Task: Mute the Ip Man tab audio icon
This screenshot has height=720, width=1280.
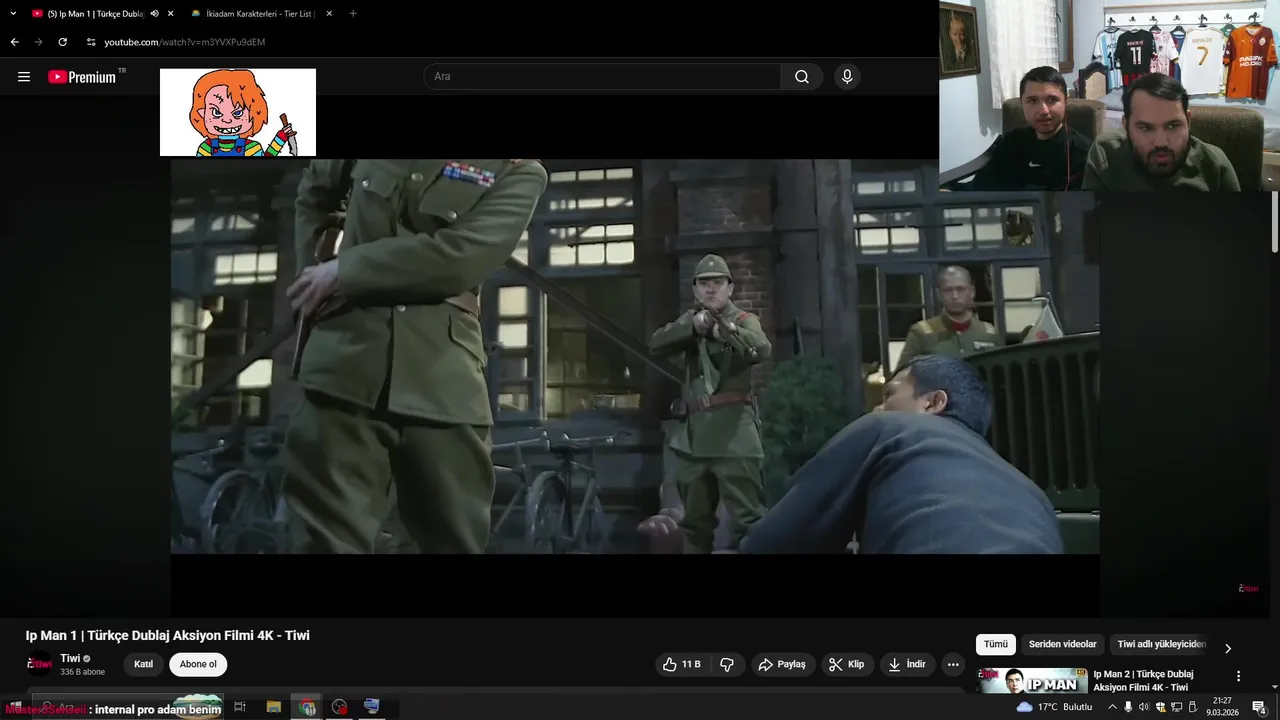Action: tap(155, 14)
